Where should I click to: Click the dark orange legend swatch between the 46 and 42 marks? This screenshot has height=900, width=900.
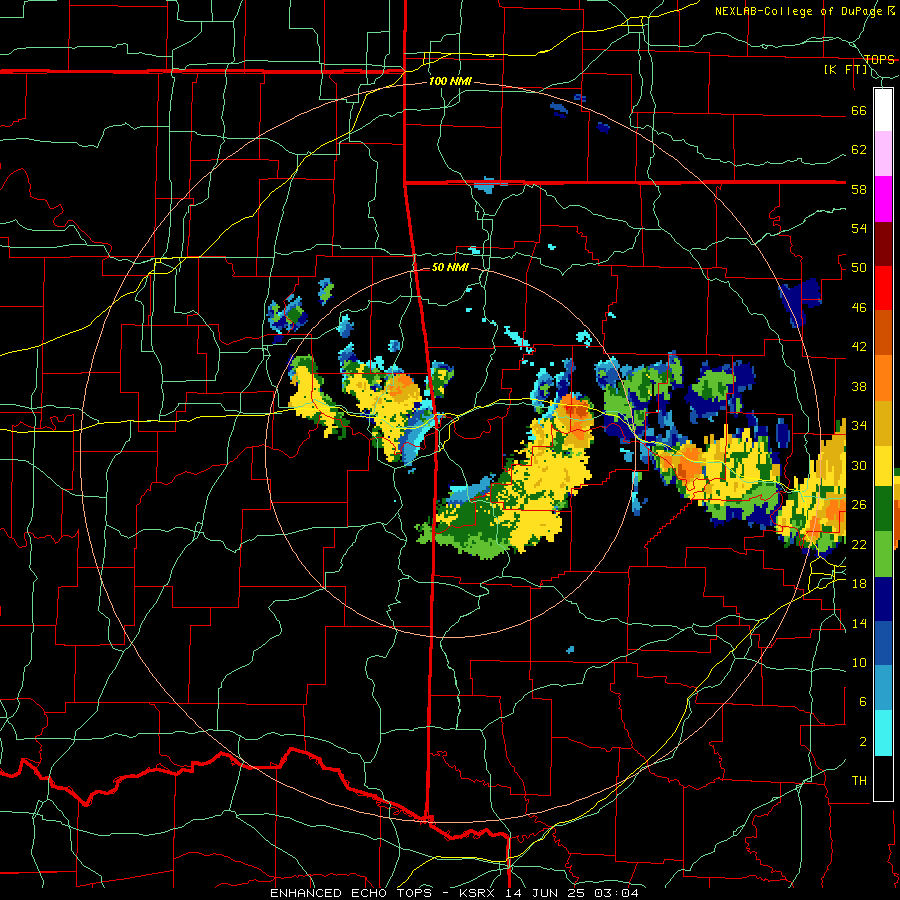click(883, 333)
